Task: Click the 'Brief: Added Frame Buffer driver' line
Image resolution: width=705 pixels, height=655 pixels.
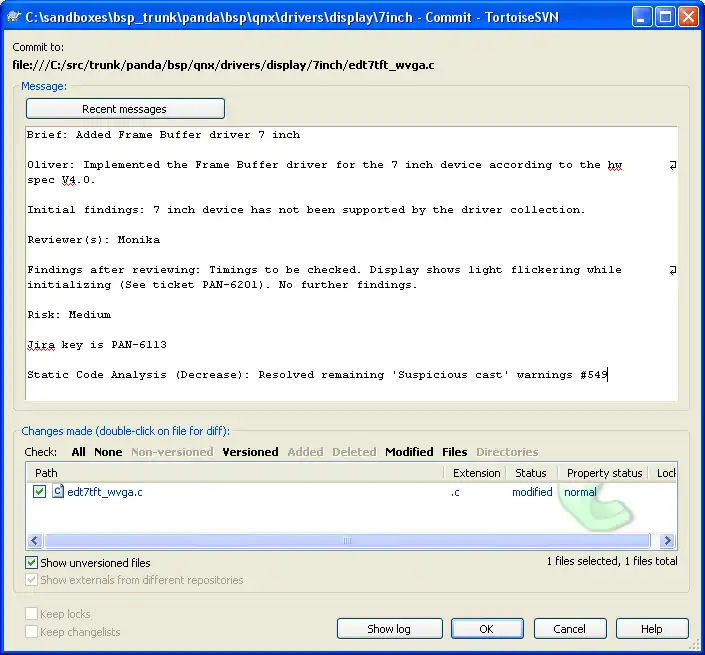Action: pyautogui.click(x=163, y=135)
